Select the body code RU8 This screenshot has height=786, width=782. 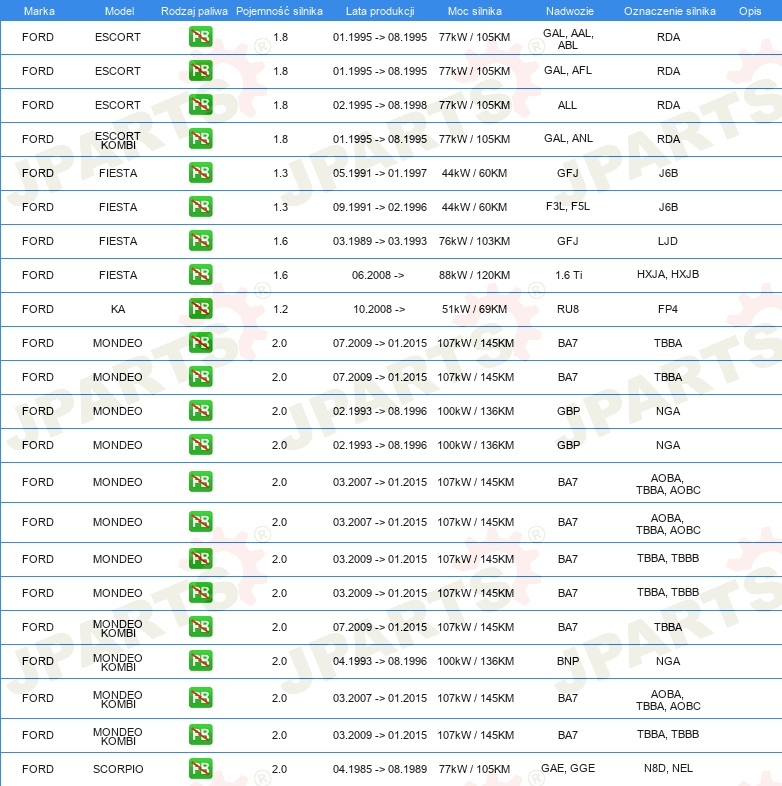point(568,309)
